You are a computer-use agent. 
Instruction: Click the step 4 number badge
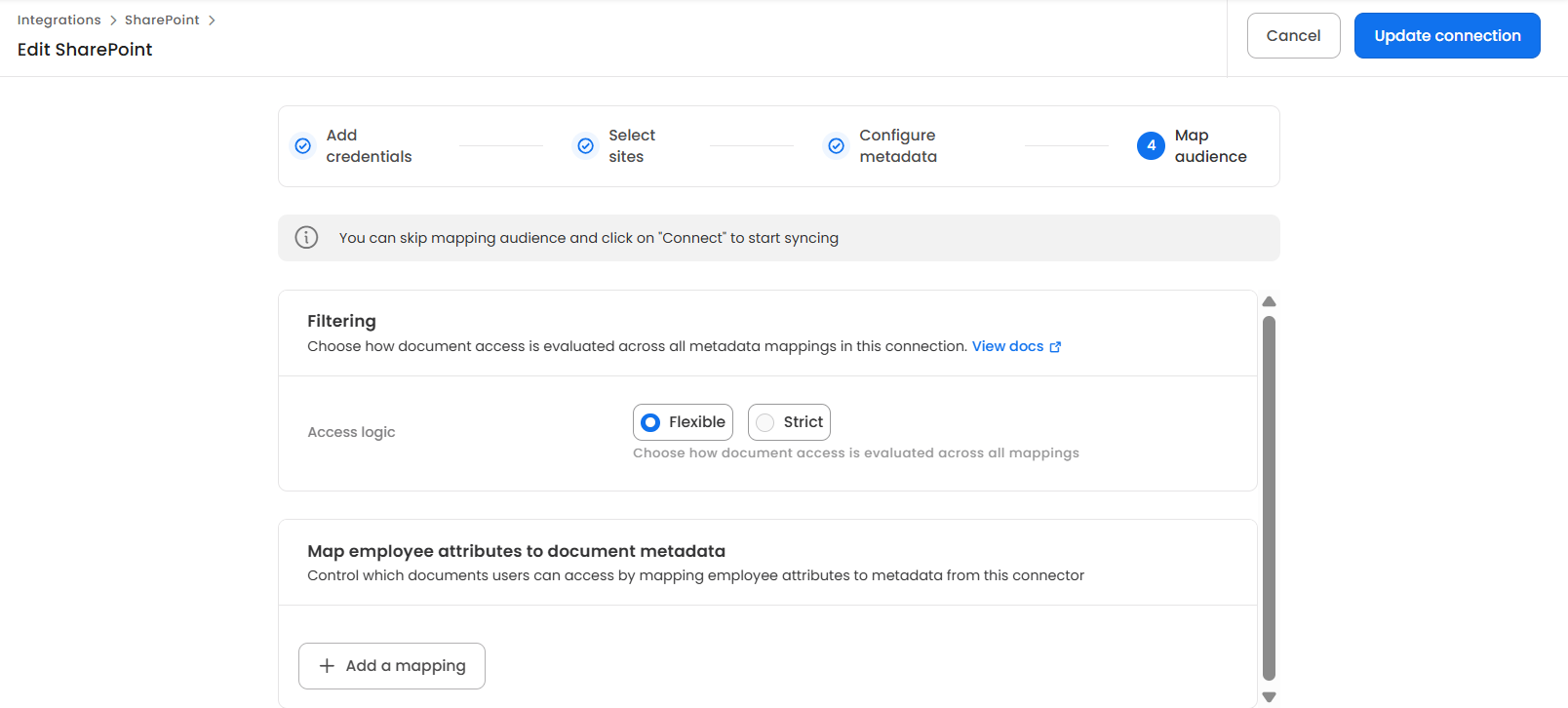(1151, 146)
